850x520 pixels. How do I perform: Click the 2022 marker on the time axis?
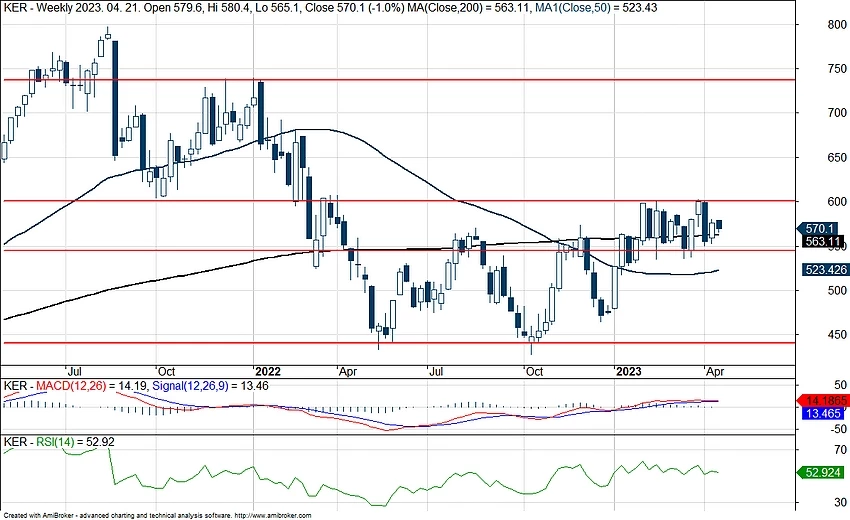[267, 370]
